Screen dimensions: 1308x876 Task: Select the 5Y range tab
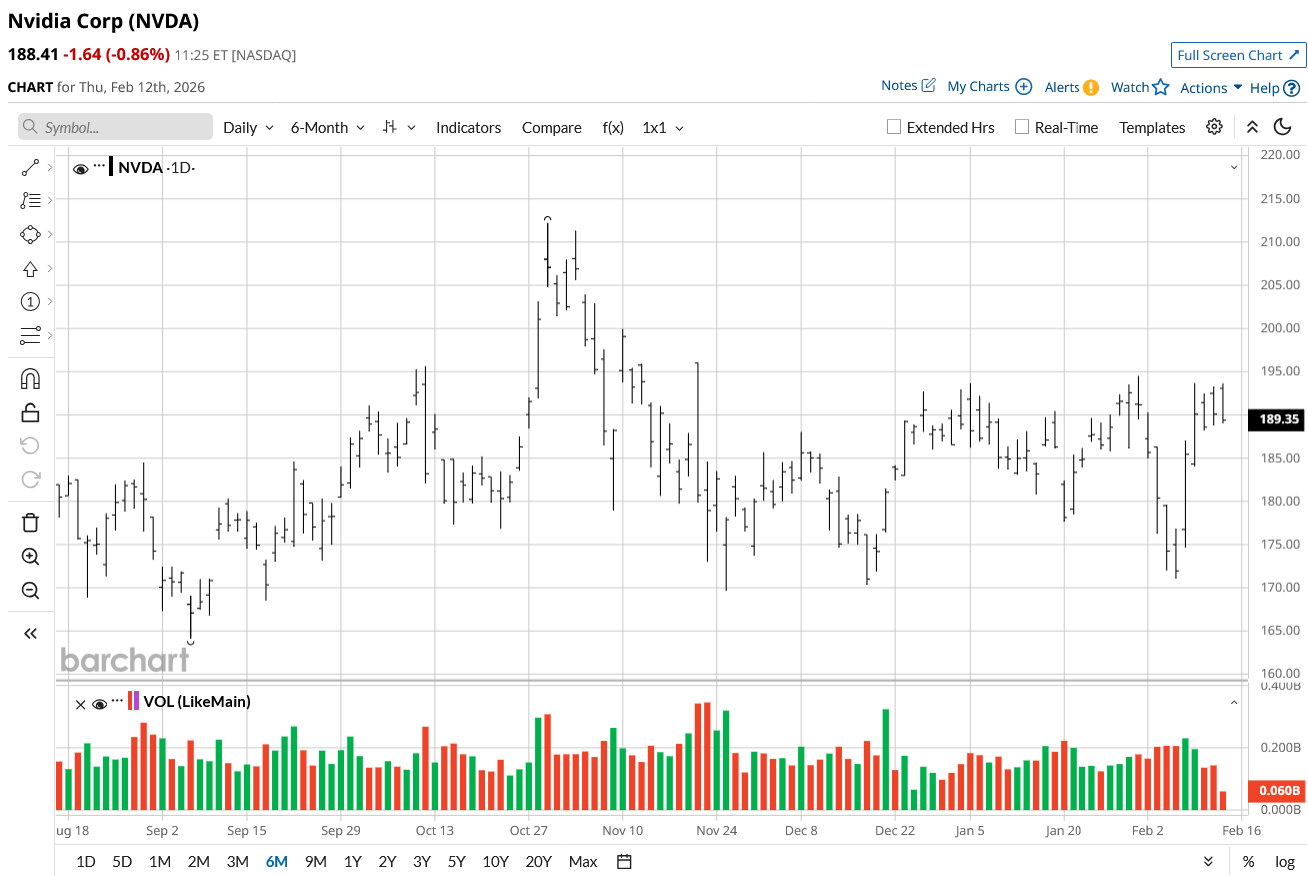(x=456, y=862)
